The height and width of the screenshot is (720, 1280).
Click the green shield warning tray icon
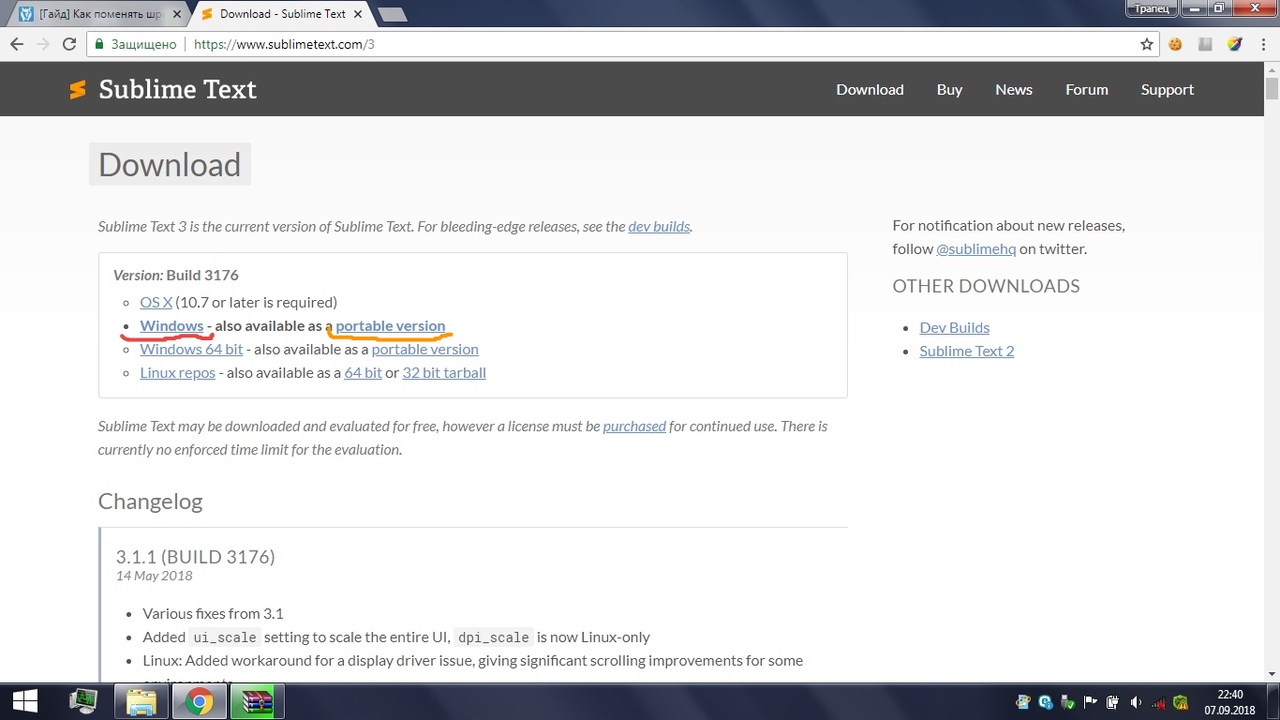[x=1181, y=702]
